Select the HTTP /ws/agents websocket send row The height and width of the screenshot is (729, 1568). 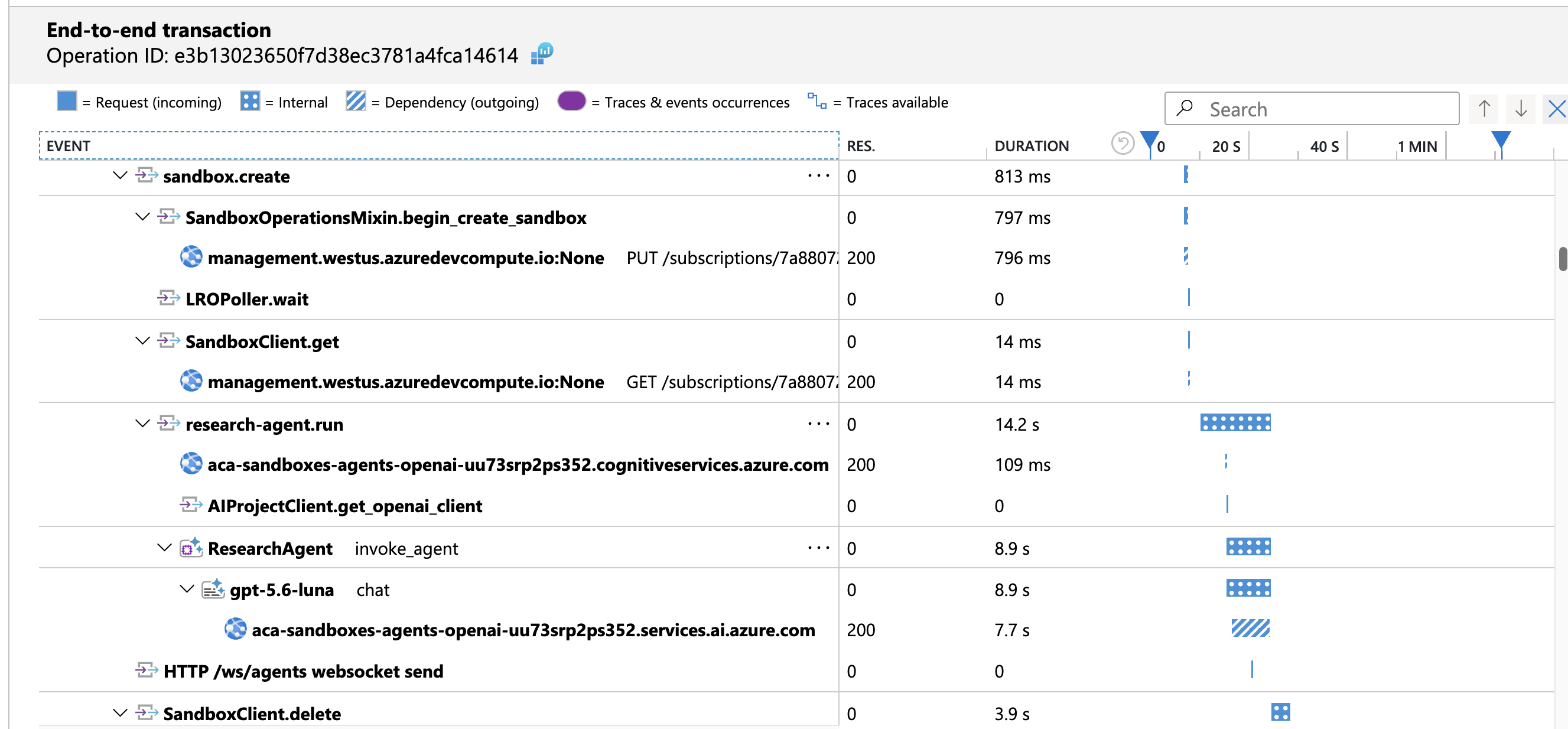click(x=797, y=671)
